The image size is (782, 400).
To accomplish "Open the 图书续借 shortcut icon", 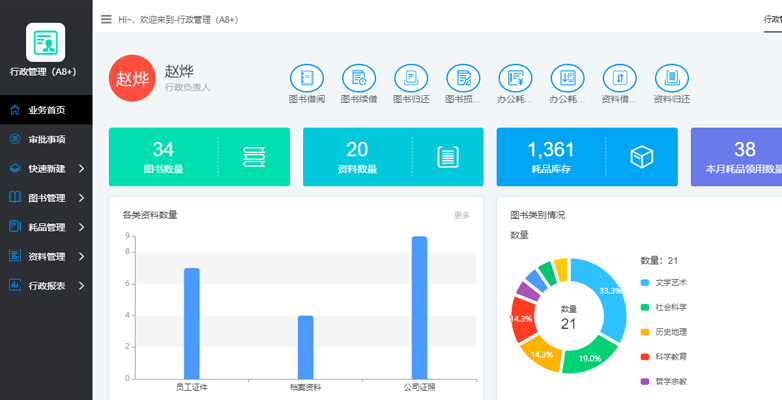I will click(359, 78).
